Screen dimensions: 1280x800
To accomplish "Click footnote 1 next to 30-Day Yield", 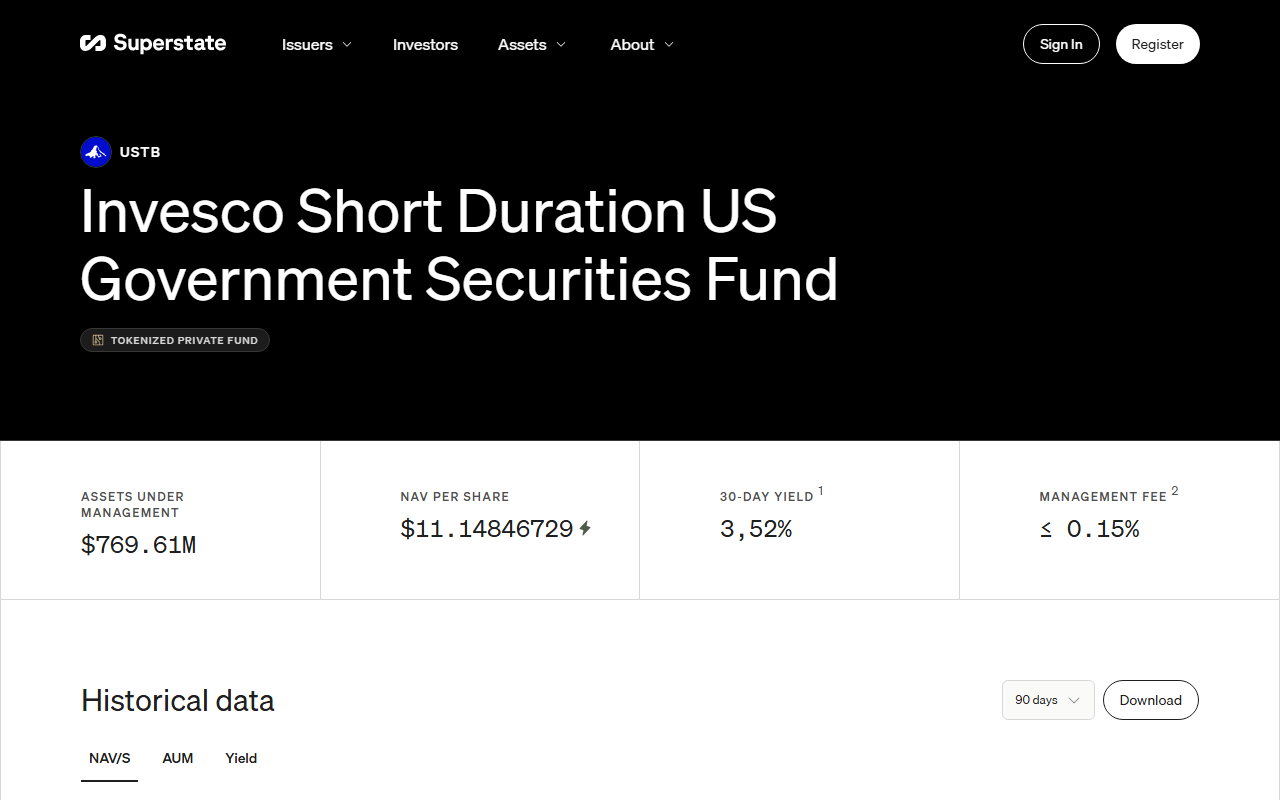I will pos(821,490).
